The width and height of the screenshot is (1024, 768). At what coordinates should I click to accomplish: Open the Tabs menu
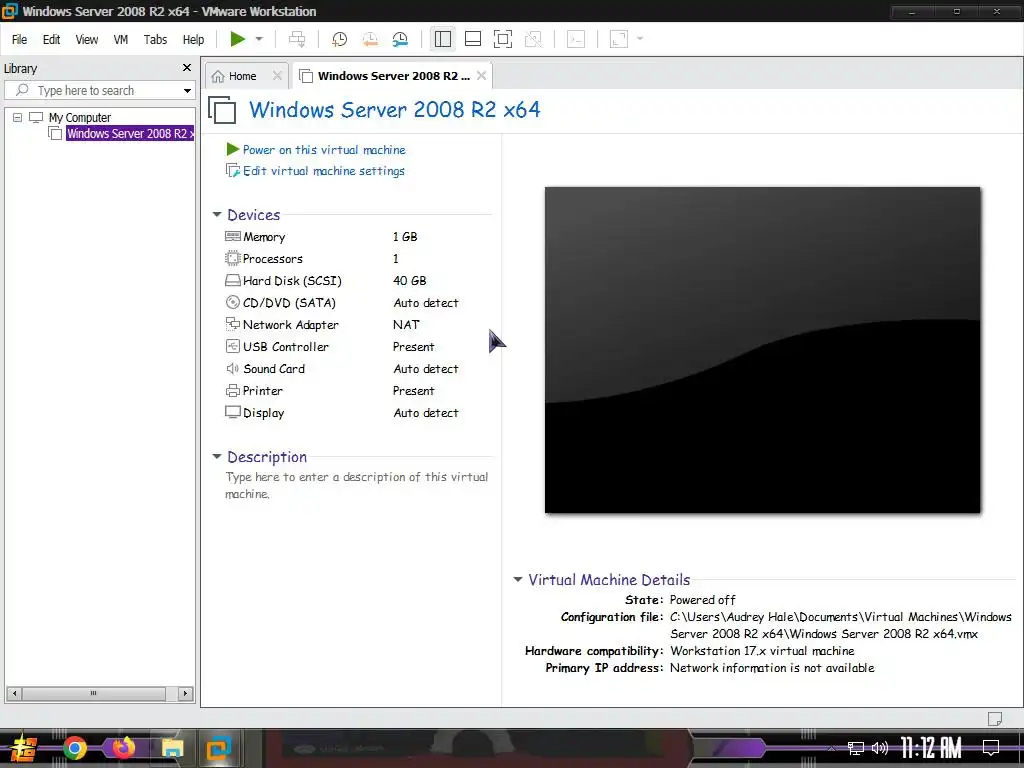click(x=155, y=40)
